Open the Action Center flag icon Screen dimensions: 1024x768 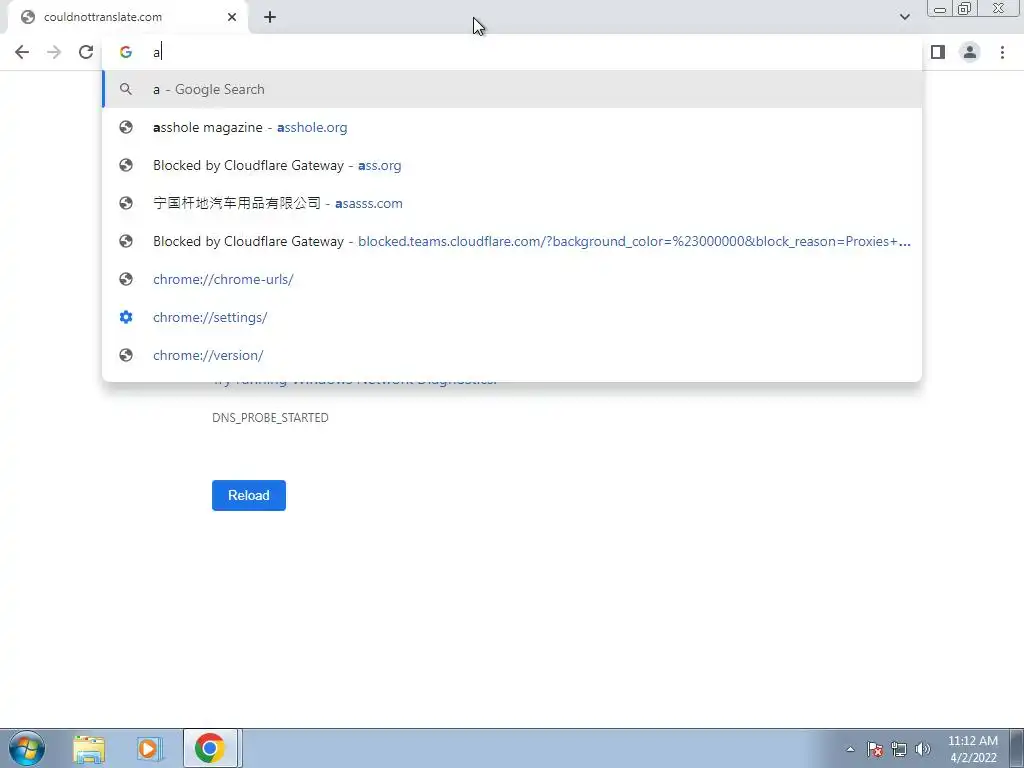875,749
